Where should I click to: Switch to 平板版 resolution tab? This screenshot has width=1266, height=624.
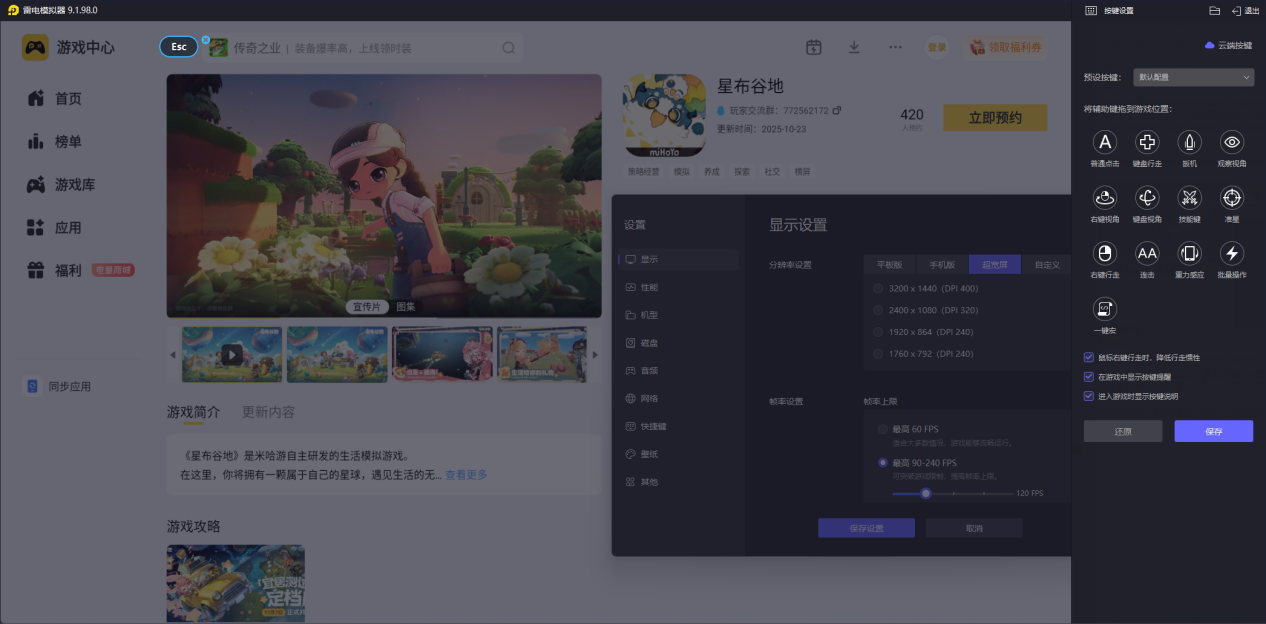pos(890,265)
